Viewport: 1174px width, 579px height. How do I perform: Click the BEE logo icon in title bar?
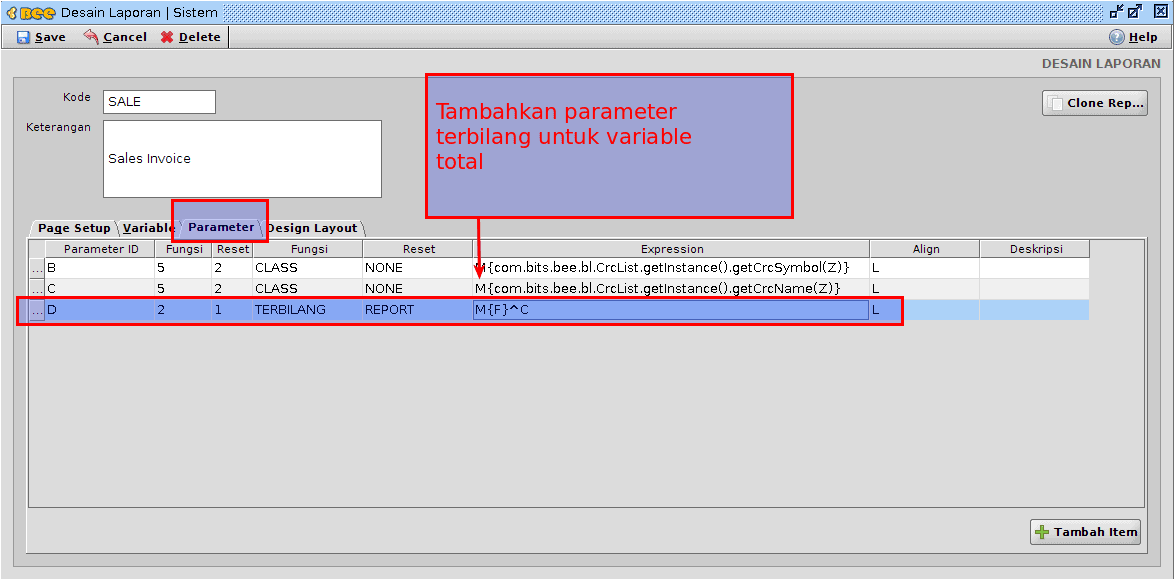tap(30, 12)
